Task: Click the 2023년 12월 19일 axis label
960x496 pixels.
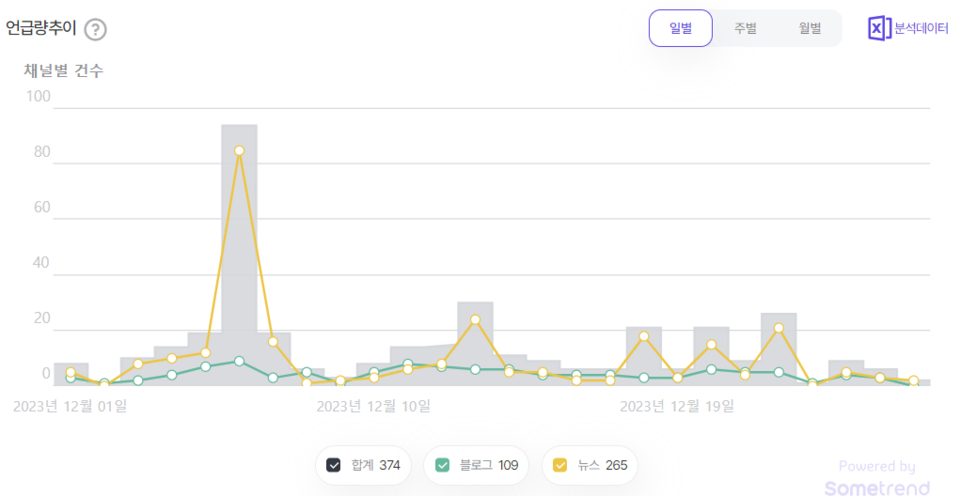Action: pyautogui.click(x=677, y=406)
